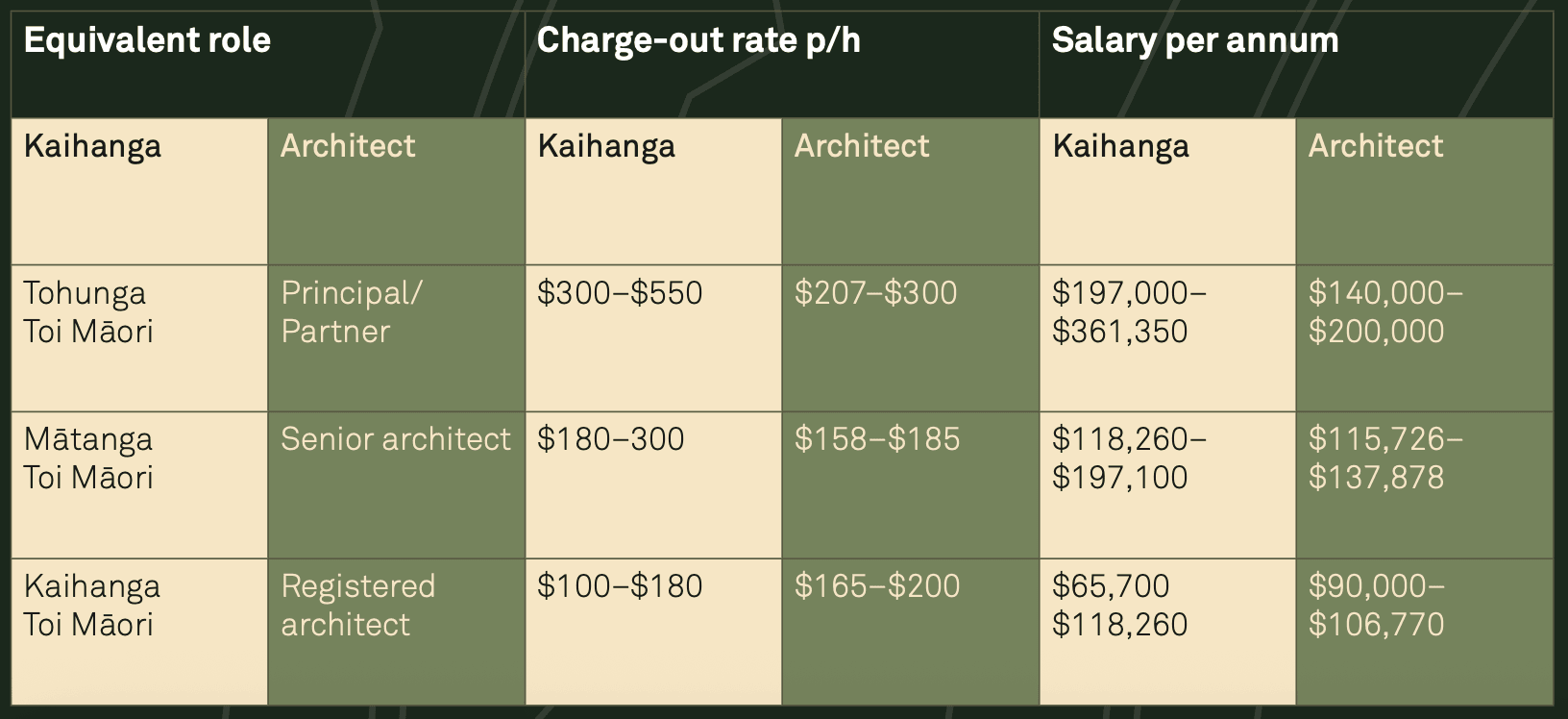Select the $140,000–$200,000 salary cell
This screenshot has width=1568, height=719.
coord(1384,312)
